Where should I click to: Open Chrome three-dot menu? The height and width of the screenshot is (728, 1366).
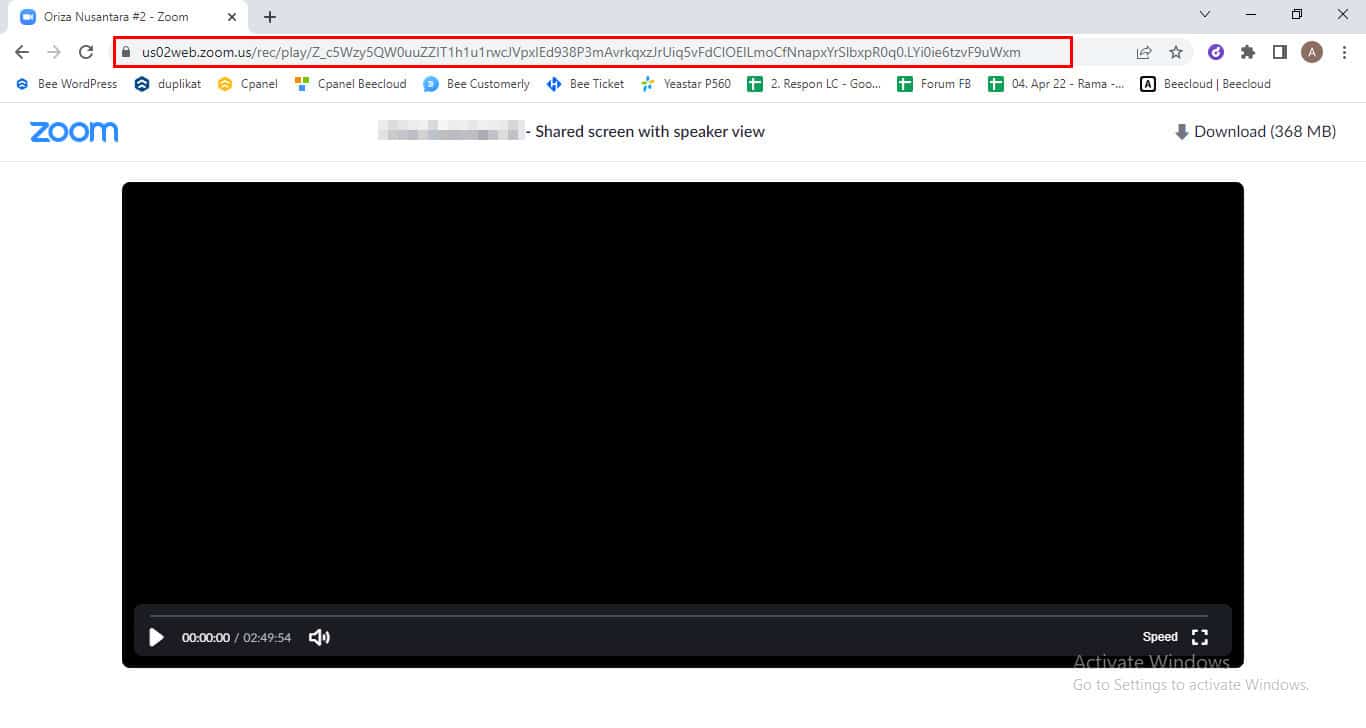pos(1345,52)
